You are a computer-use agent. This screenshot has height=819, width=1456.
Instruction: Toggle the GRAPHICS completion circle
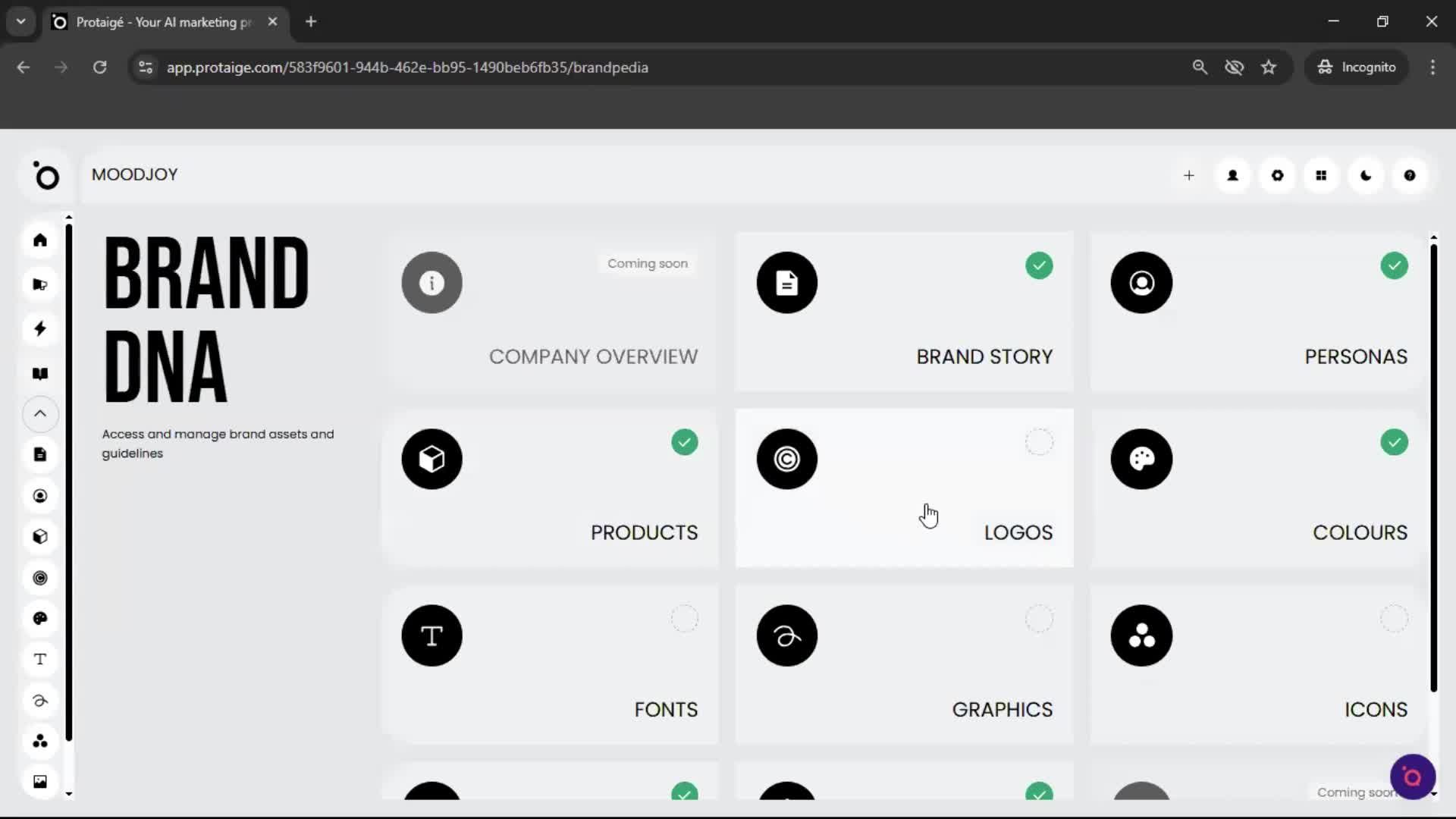point(1039,618)
